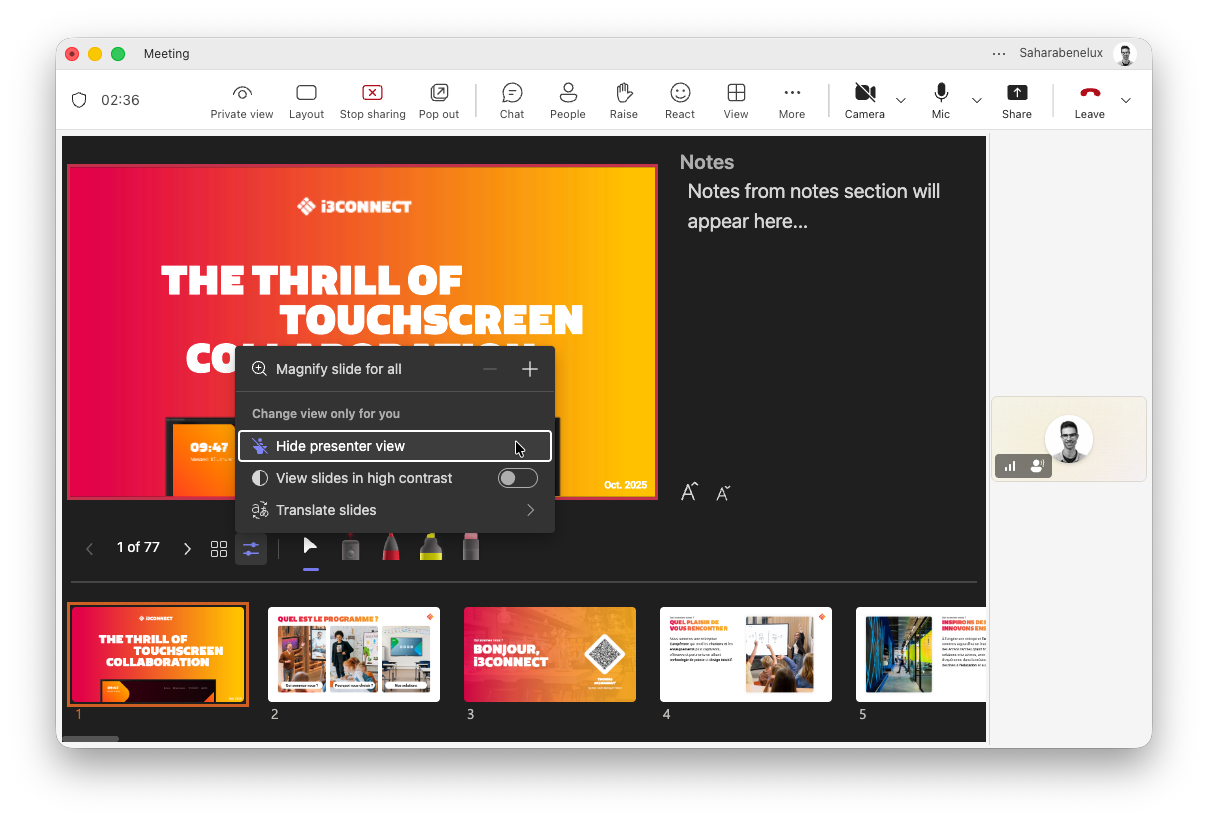Viewport: 1208px width, 822px height.
Task: Open the React emoji menu
Action: click(680, 100)
